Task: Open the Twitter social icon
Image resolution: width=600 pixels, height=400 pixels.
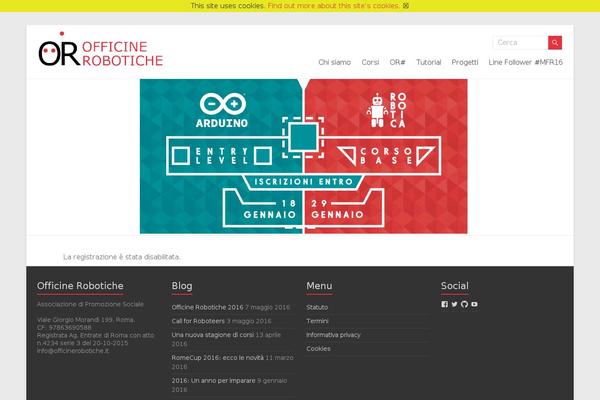Action: point(454,304)
